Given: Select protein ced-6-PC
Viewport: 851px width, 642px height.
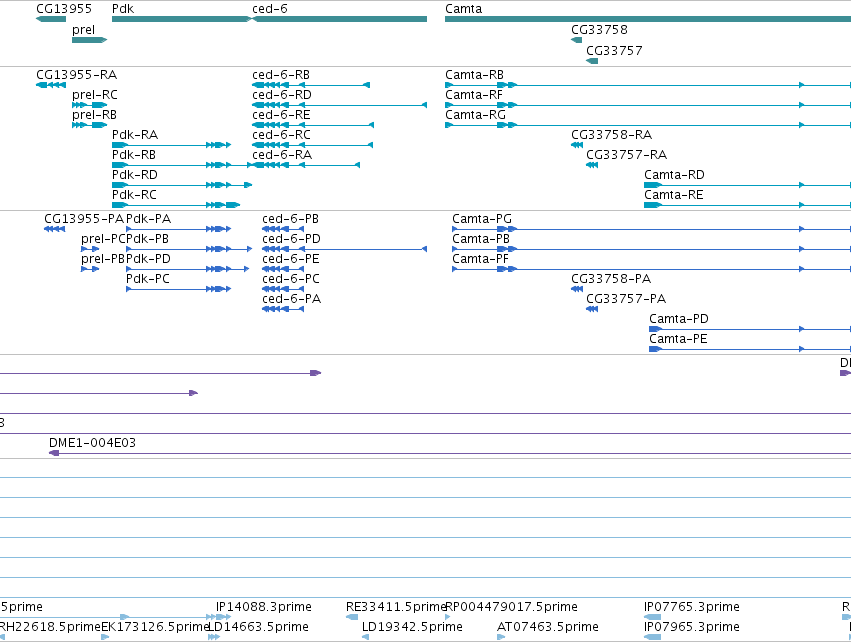Looking at the screenshot, I should pos(291,279).
